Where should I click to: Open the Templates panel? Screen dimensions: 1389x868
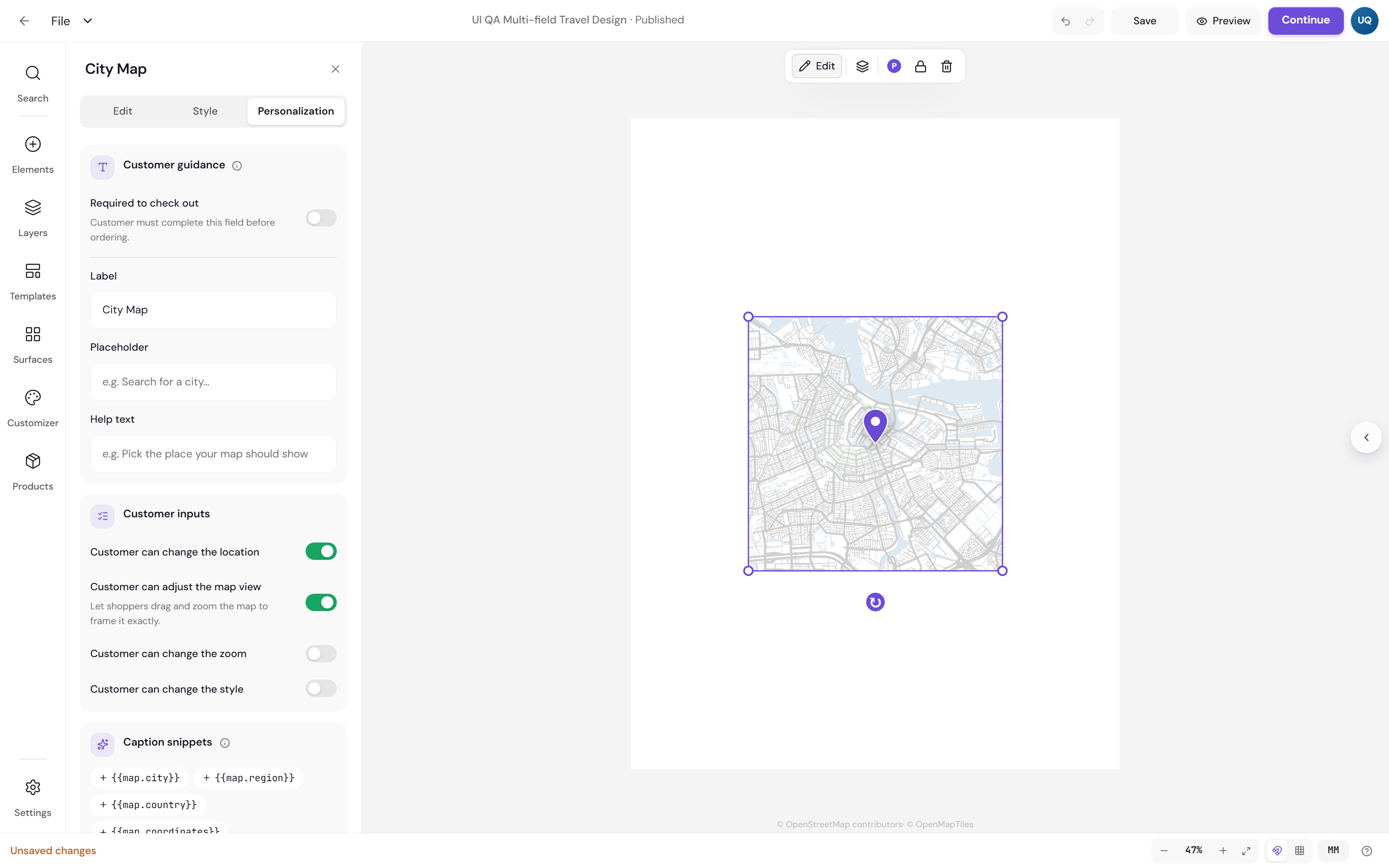[x=33, y=281]
